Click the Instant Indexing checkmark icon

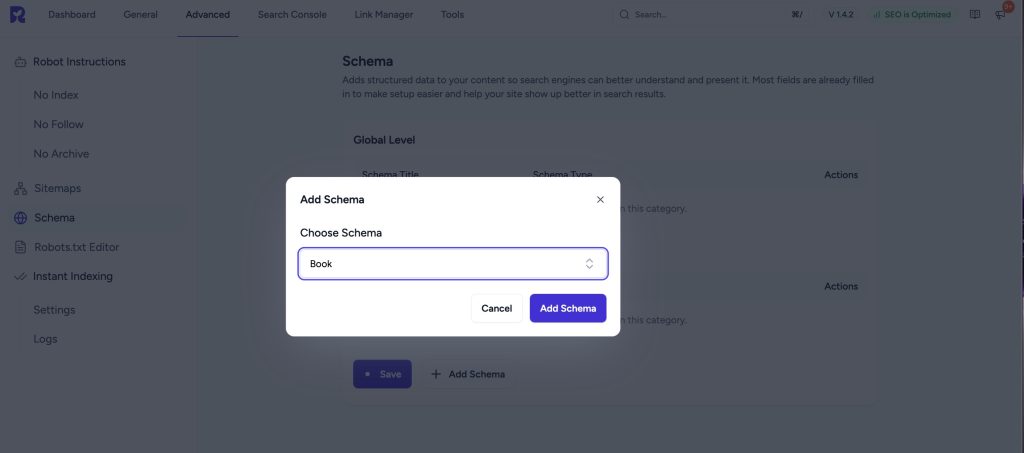(x=20, y=277)
